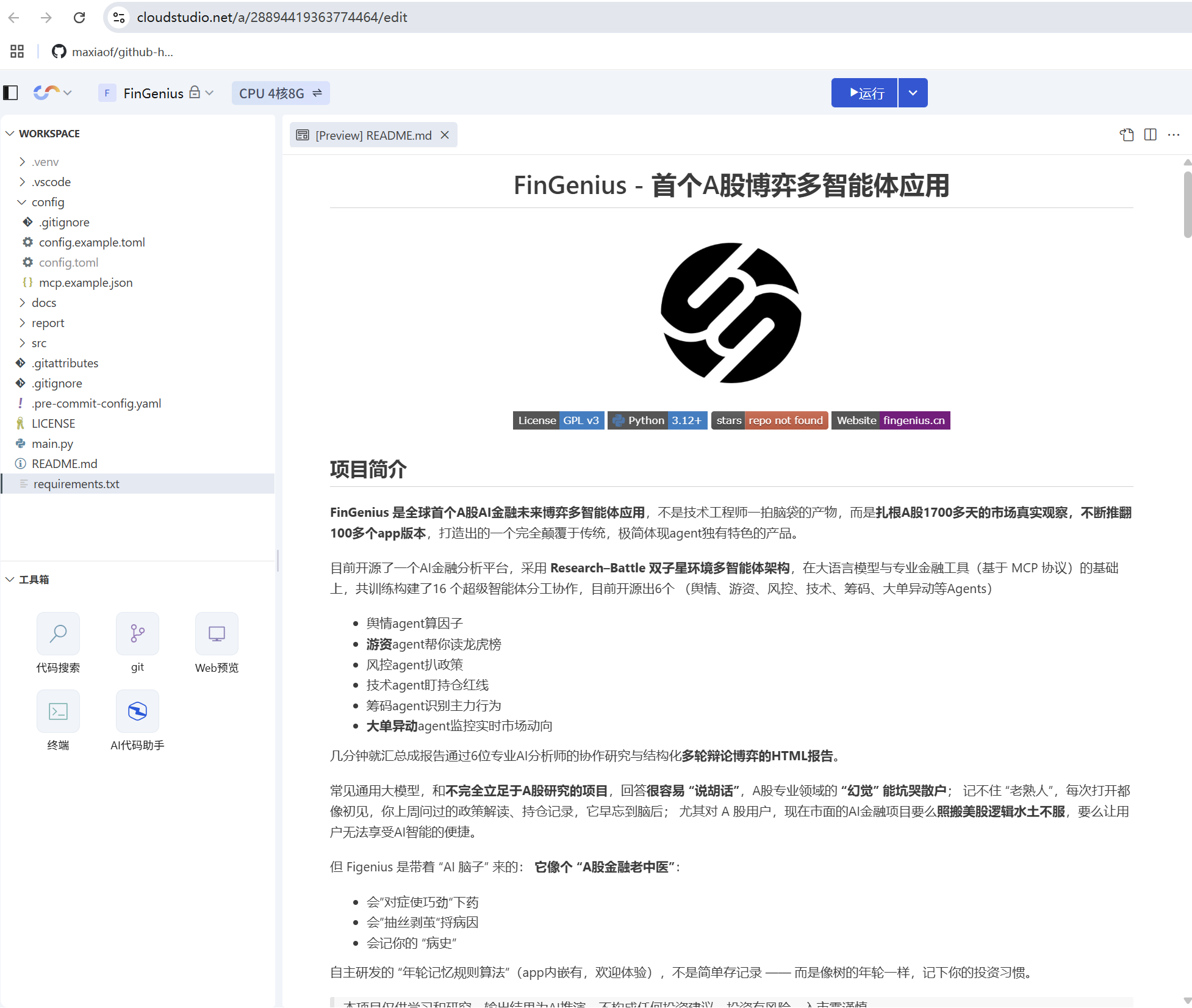Open the LICENSE file
The width and height of the screenshot is (1192, 1008).
coord(53,423)
